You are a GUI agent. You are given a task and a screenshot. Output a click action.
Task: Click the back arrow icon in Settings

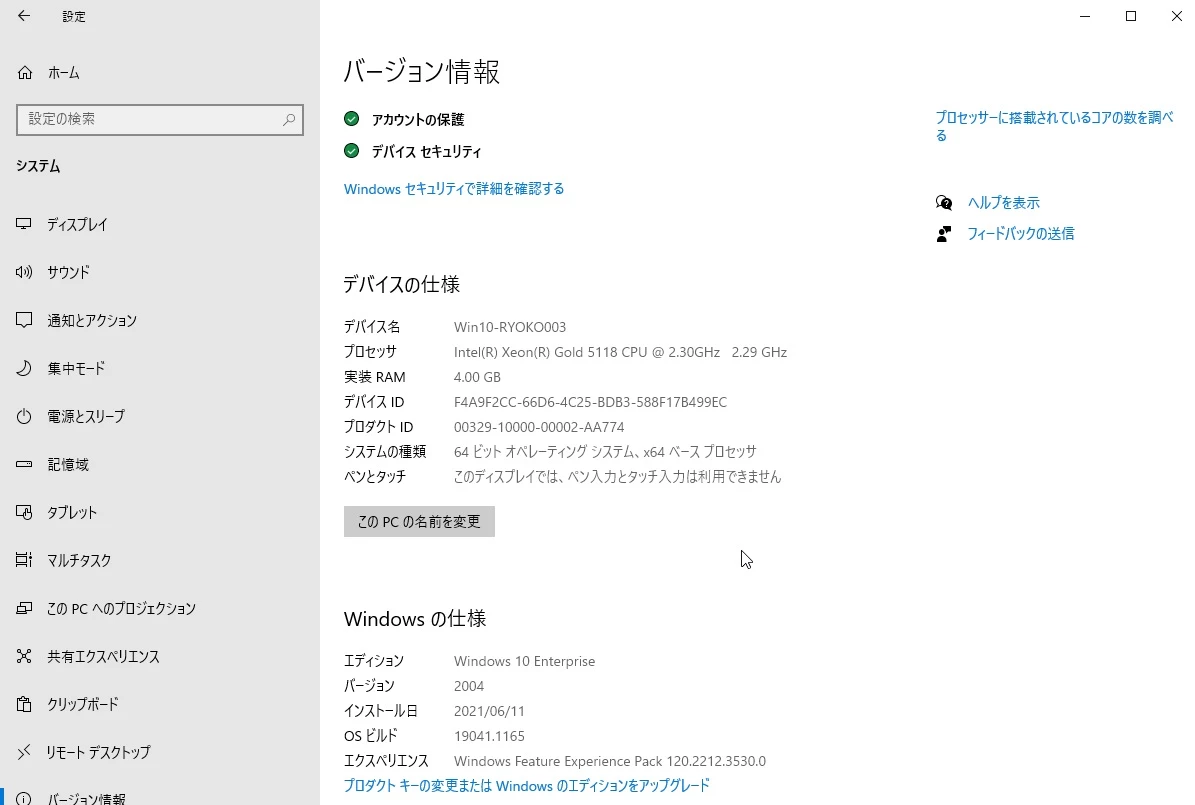[24, 16]
